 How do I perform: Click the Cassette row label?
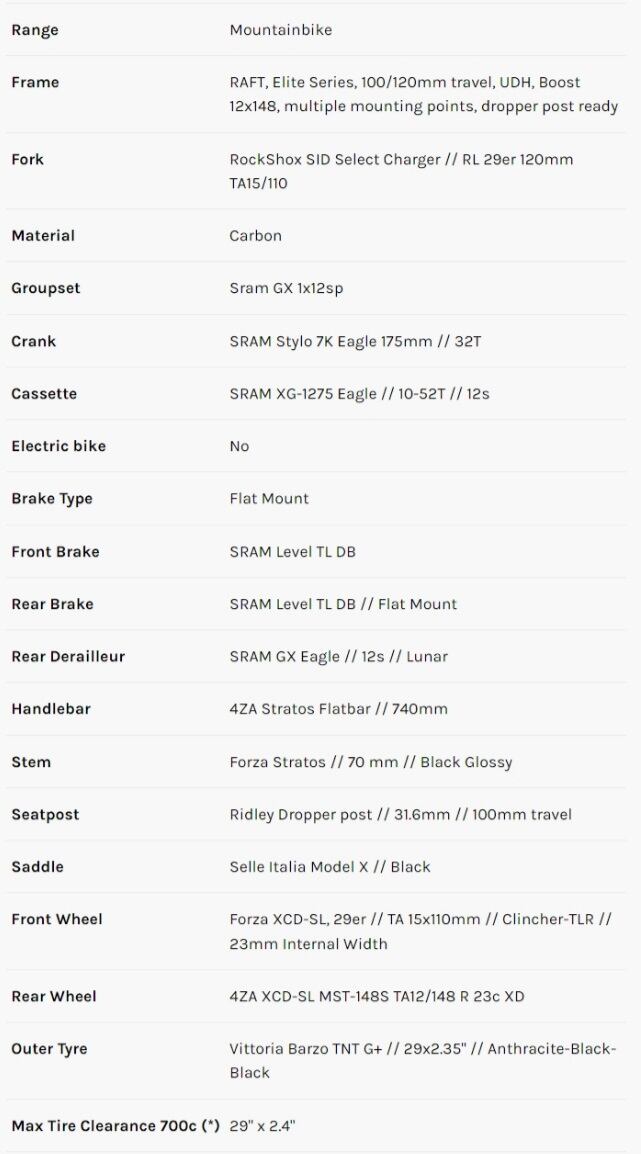click(44, 393)
